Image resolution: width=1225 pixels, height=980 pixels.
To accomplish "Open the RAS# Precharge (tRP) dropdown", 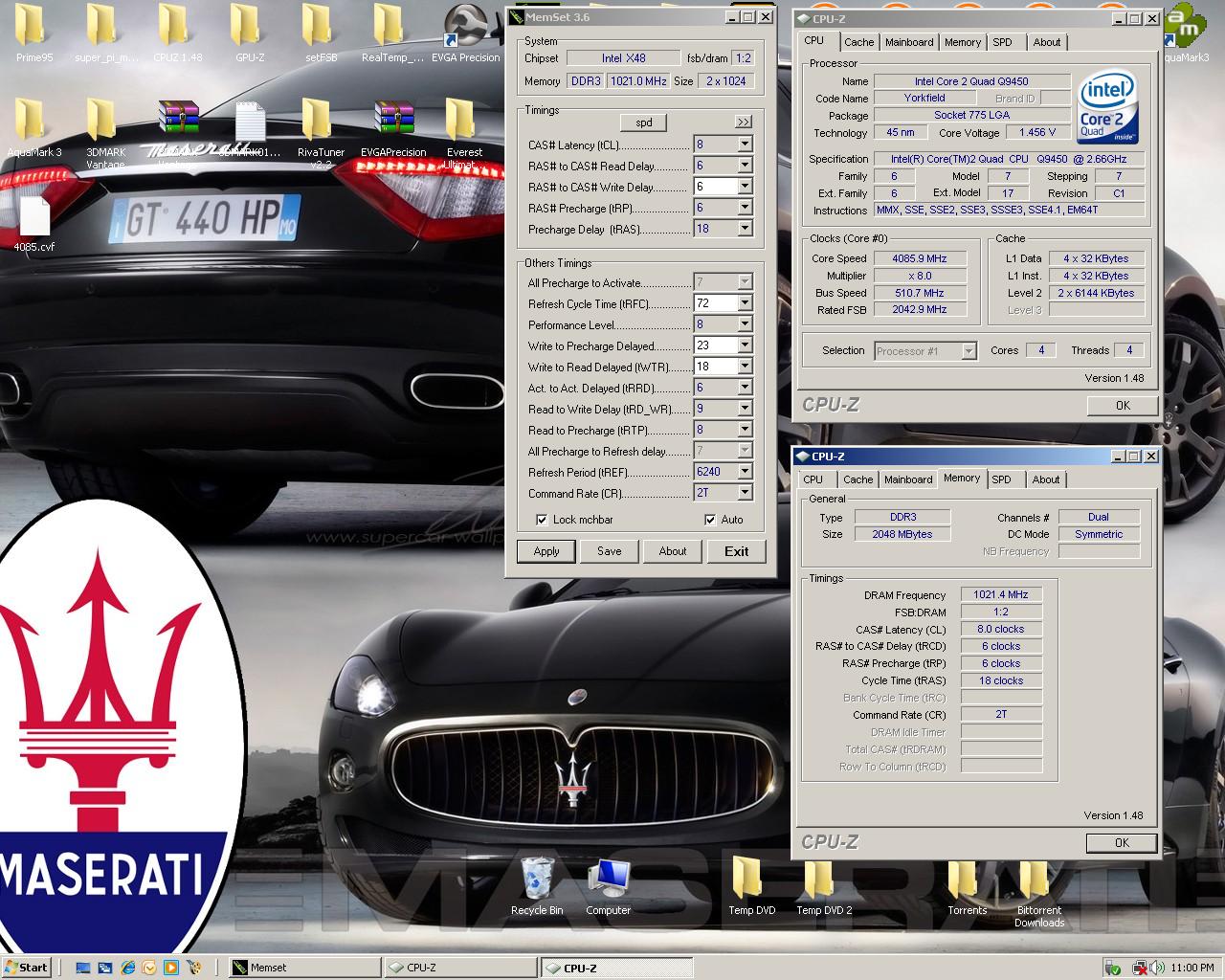I will tap(745, 208).
